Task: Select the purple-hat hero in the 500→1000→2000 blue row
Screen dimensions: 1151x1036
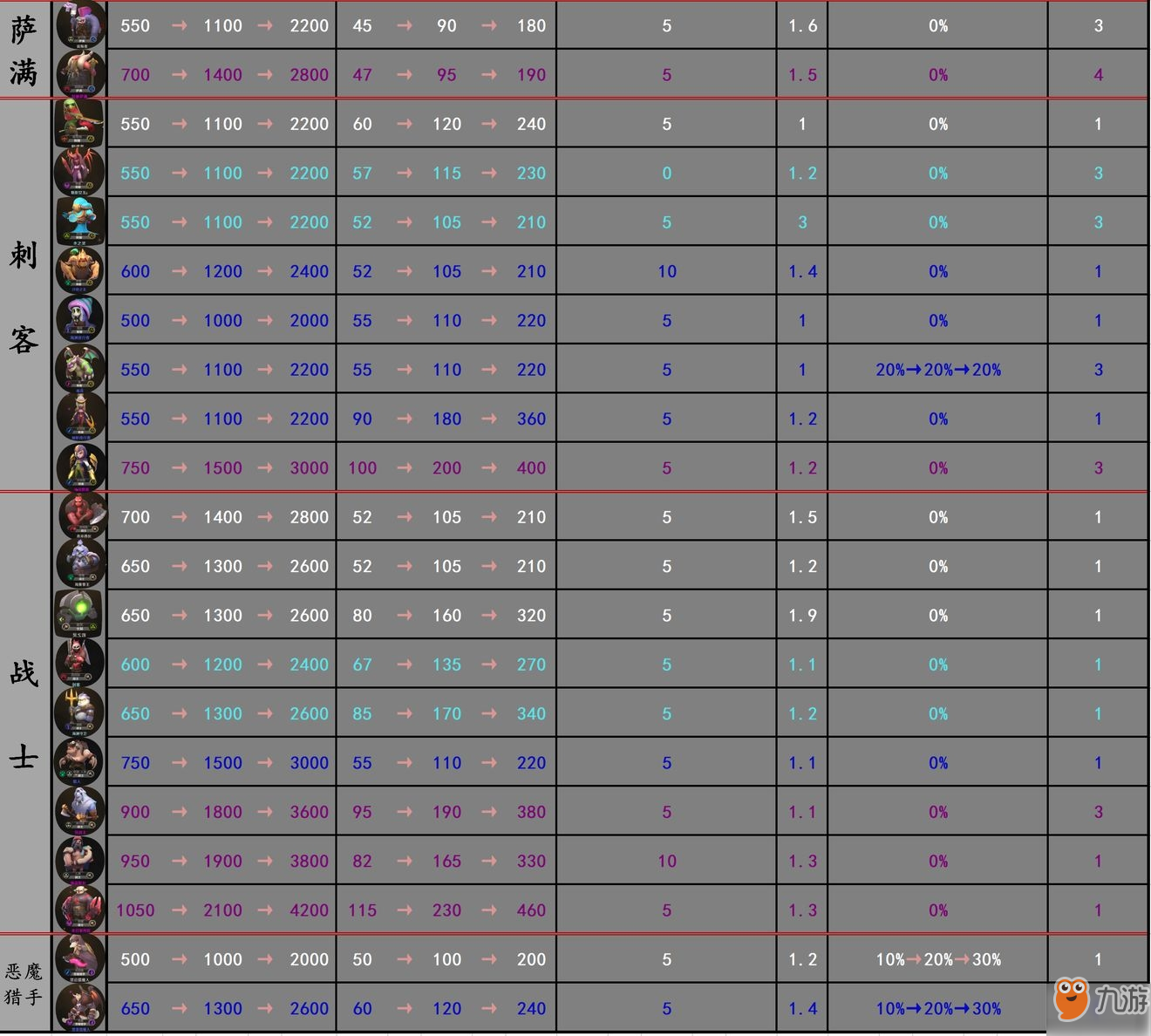Action: tap(81, 319)
